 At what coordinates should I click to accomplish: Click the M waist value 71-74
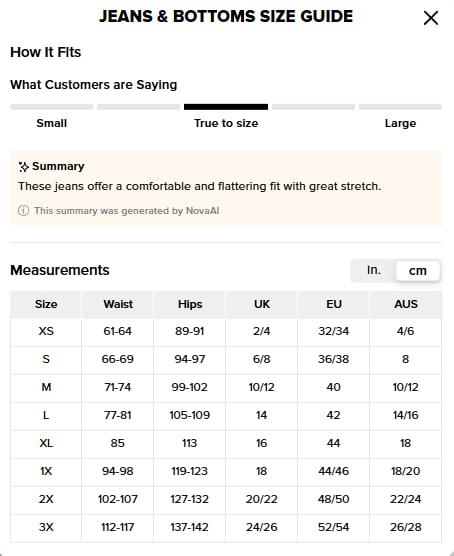click(x=118, y=387)
